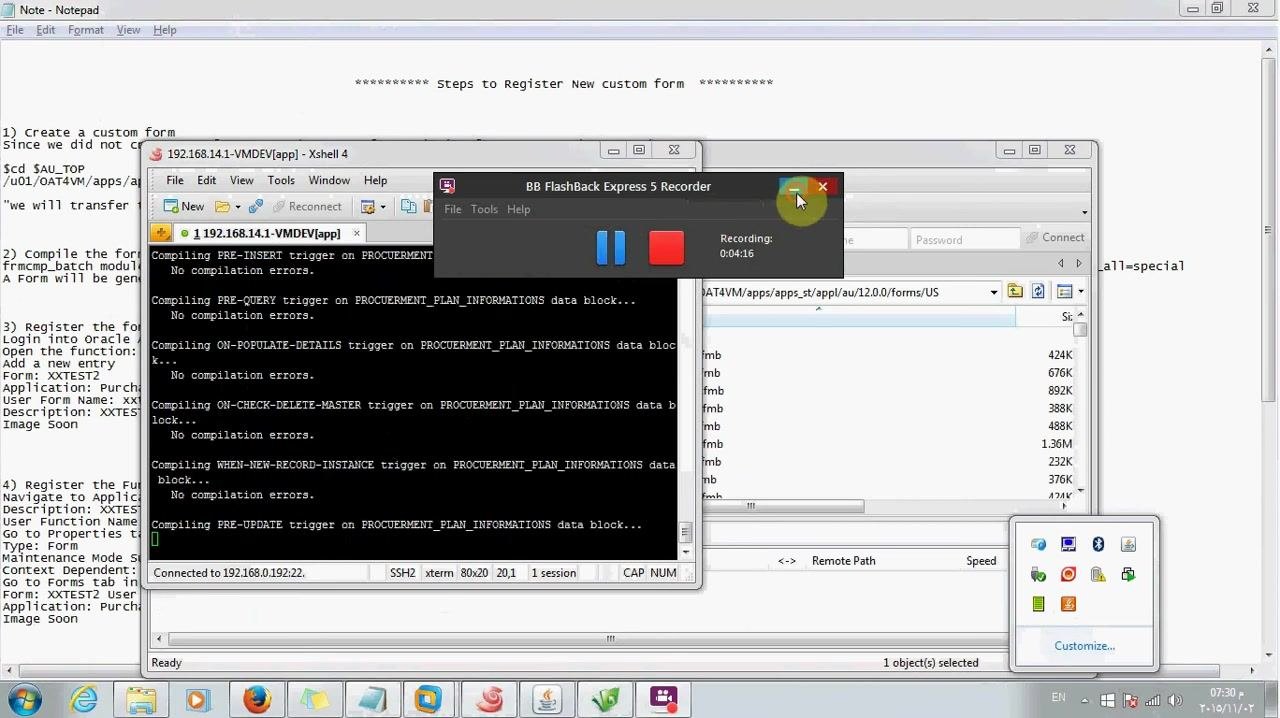Open the Notepad Edit menu
Viewport: 1280px width, 718px height.
point(46,30)
